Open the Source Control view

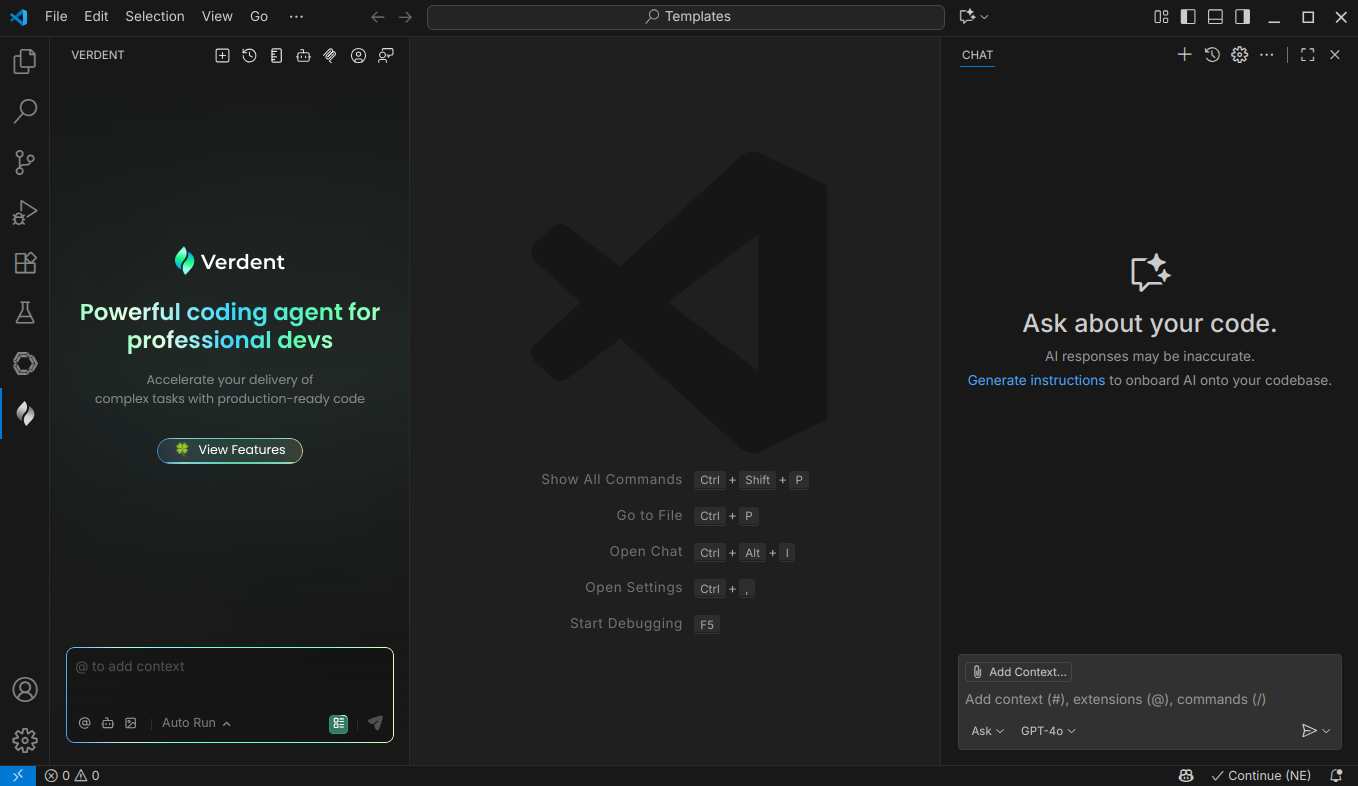(x=25, y=162)
